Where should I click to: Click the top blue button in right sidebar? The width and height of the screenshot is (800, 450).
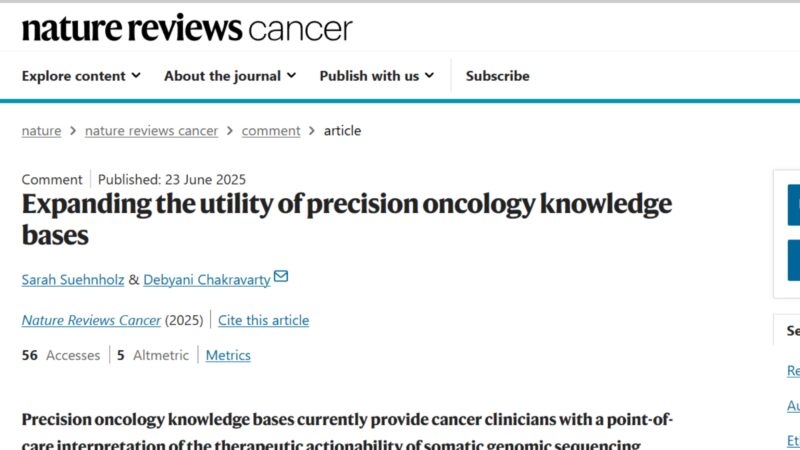click(x=794, y=205)
